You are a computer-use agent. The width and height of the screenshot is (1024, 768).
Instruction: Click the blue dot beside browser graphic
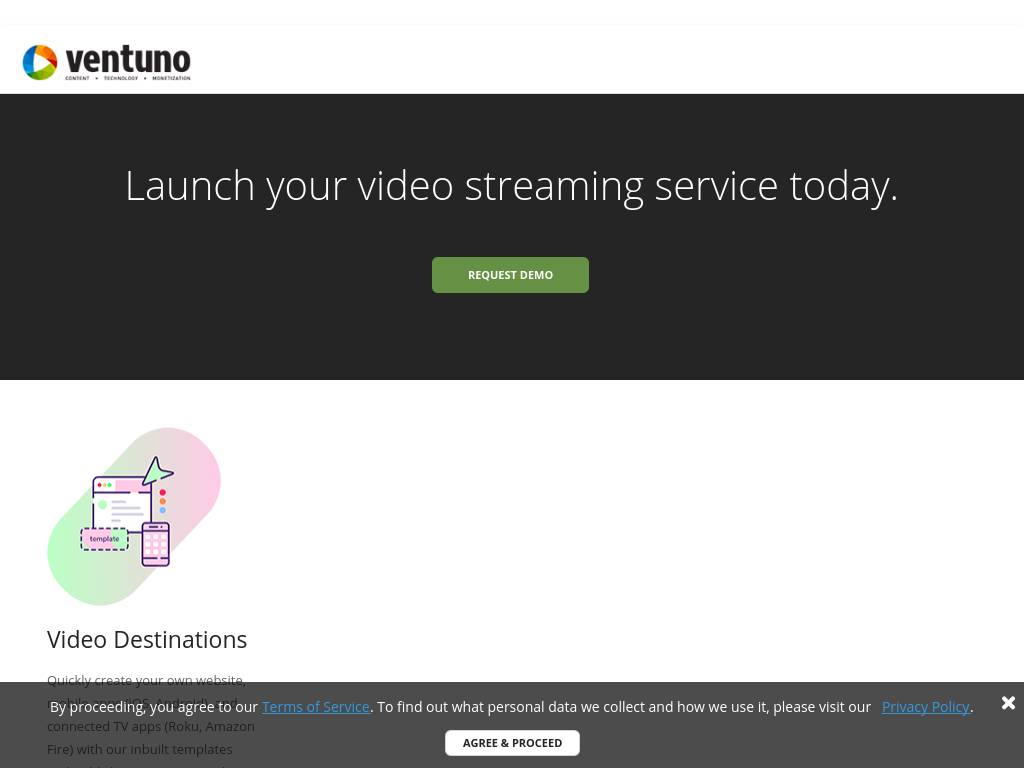163,510
